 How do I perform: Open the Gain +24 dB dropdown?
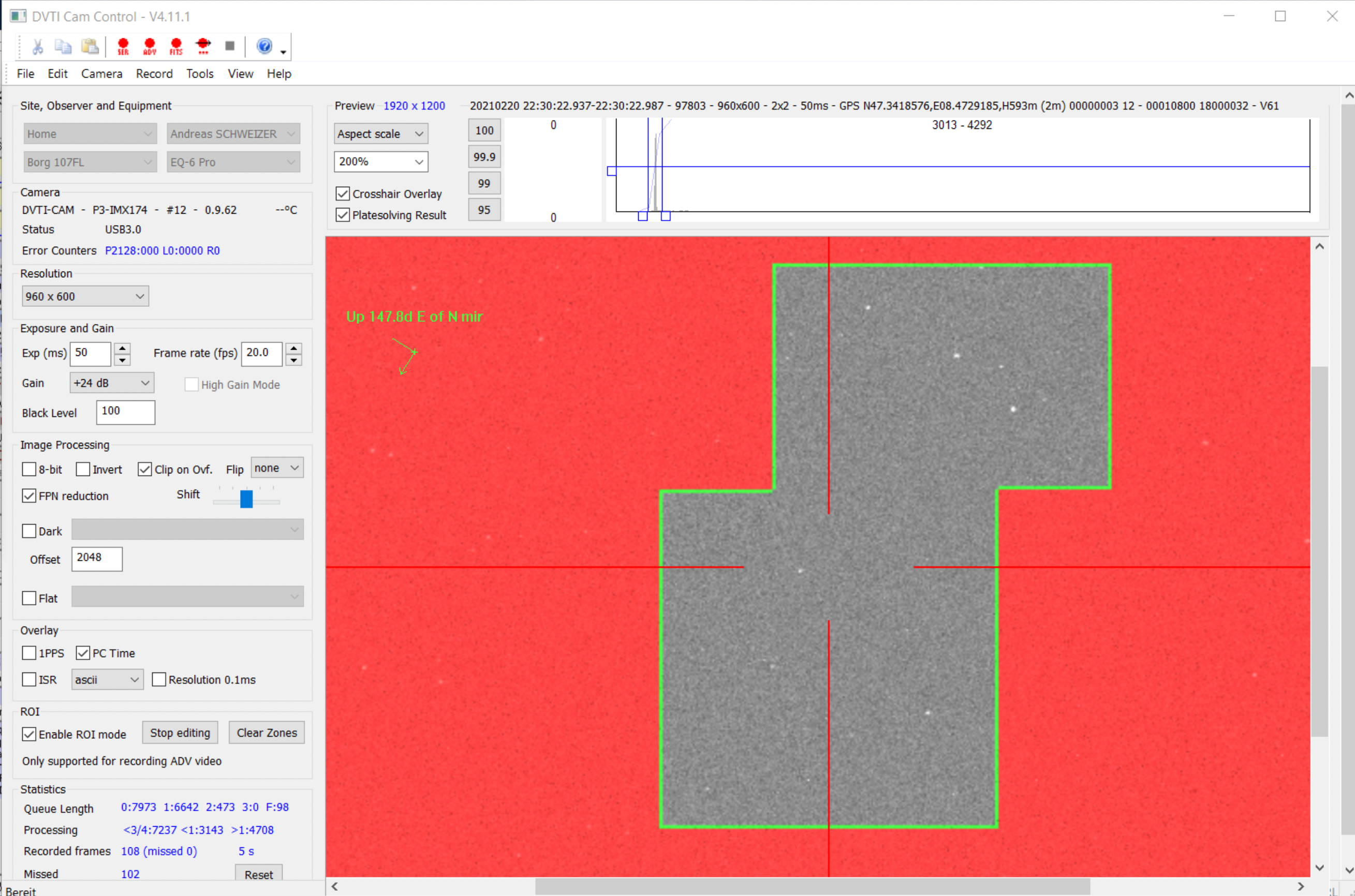point(111,383)
